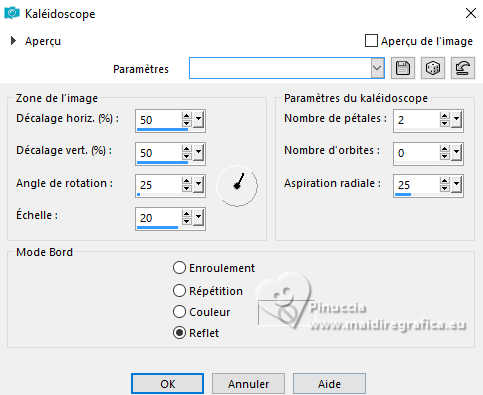The image size is (483, 395).
Task: Click the Kaléidoscope camera icon in title bar
Action: click(x=12, y=13)
